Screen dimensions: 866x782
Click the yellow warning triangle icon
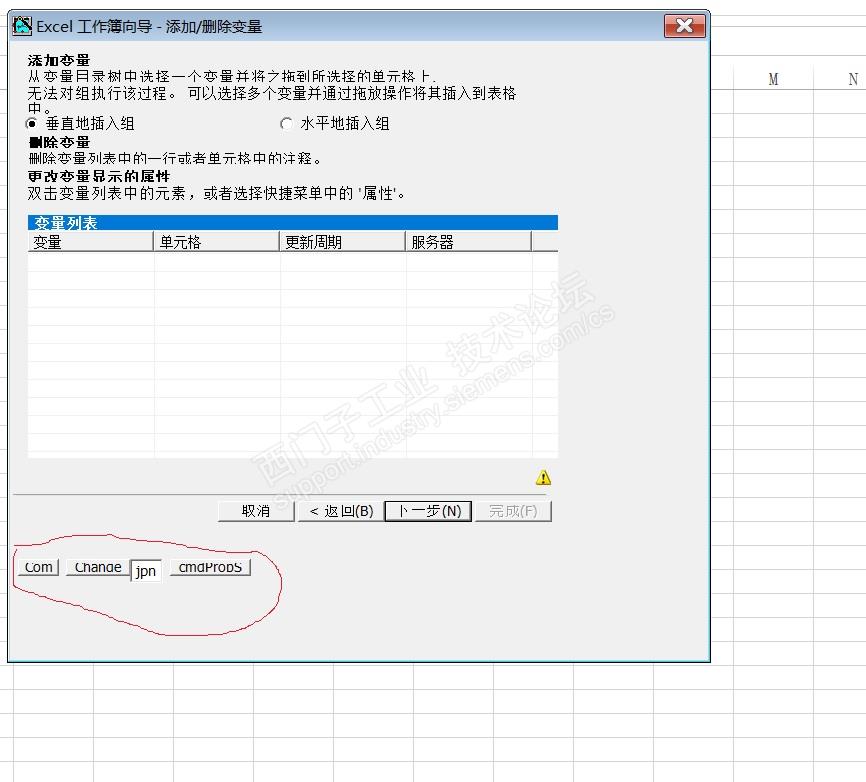point(543,477)
